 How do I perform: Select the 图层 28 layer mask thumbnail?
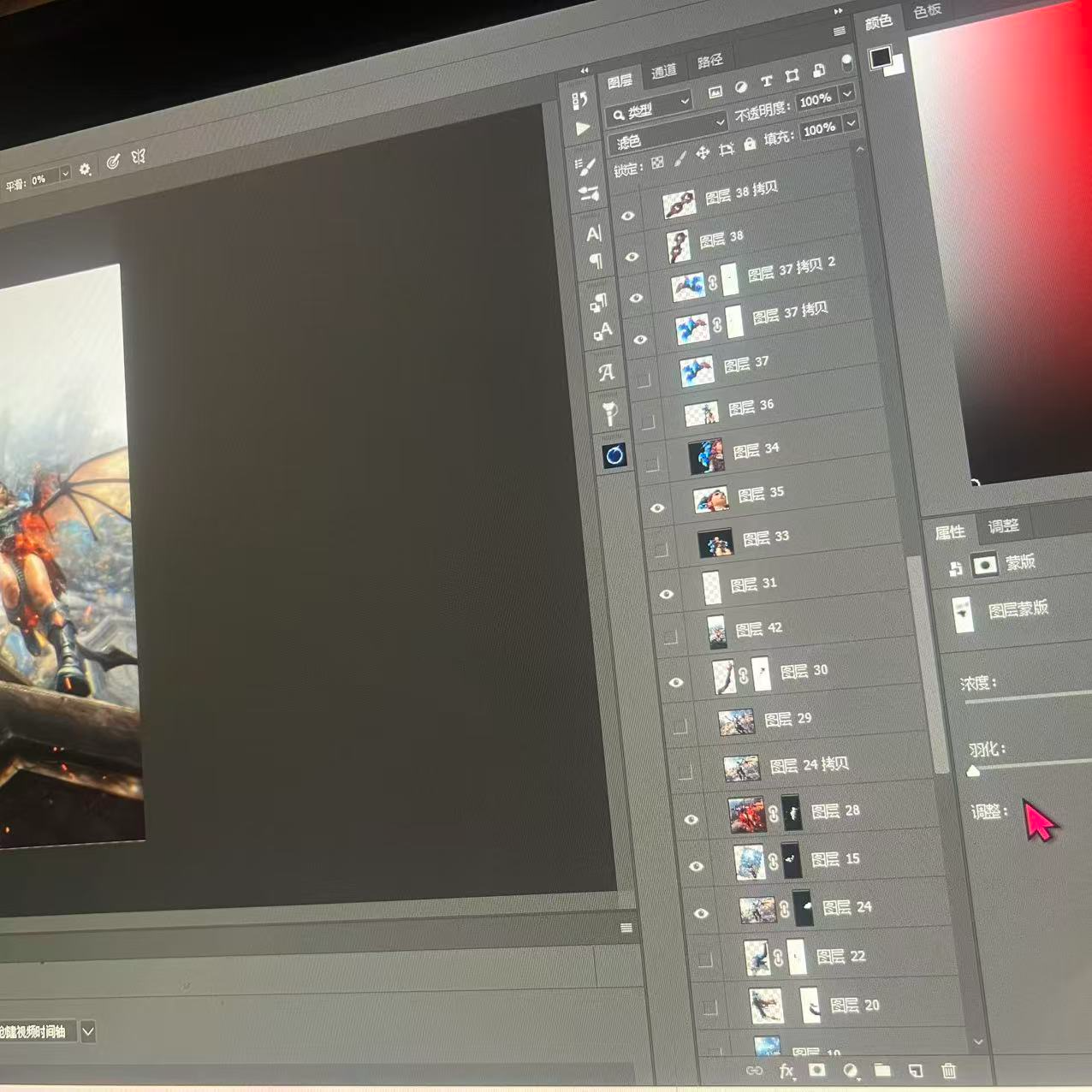click(792, 813)
